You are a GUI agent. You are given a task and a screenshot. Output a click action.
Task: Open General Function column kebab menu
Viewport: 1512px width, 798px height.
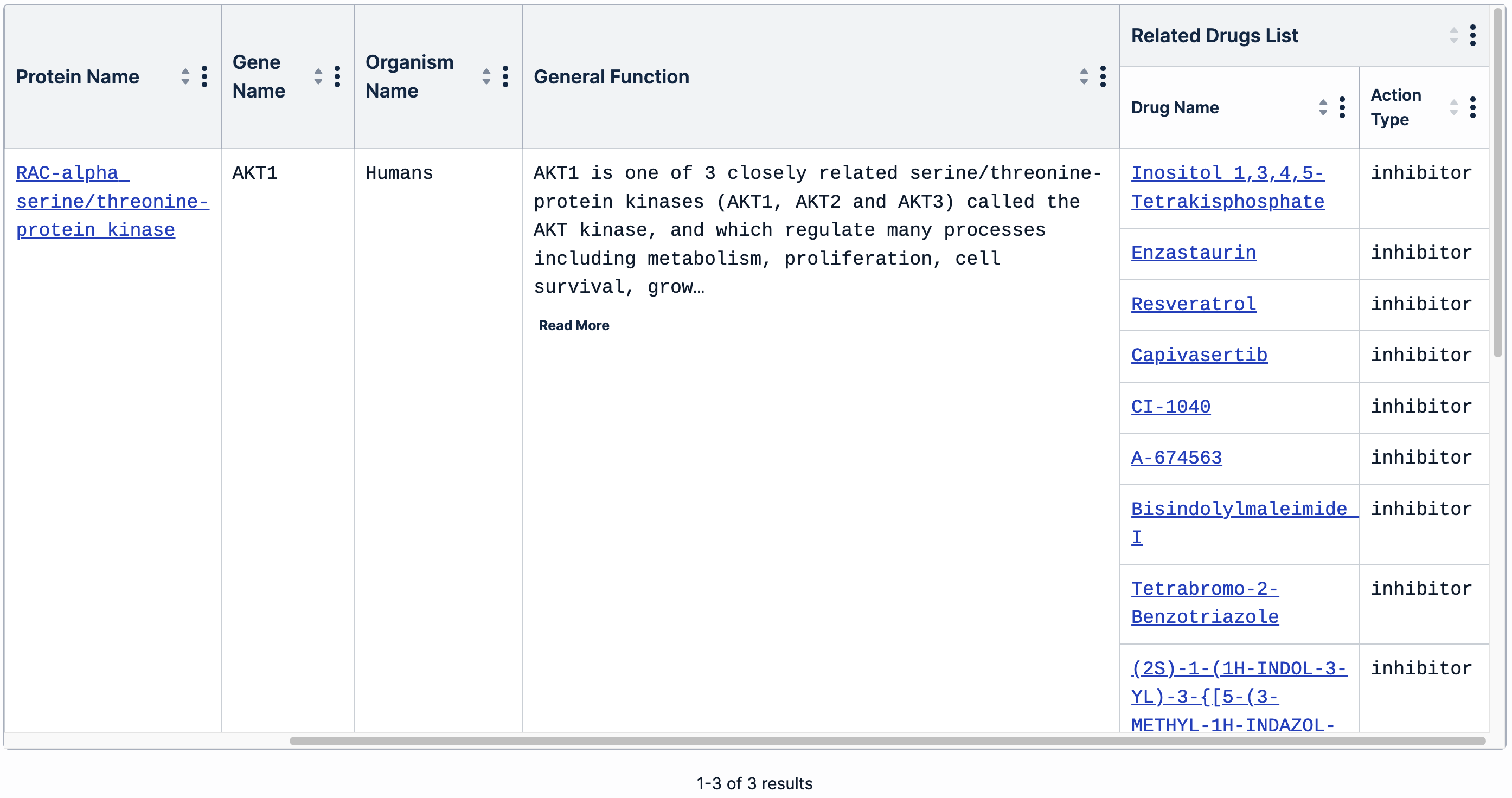click(x=1103, y=77)
